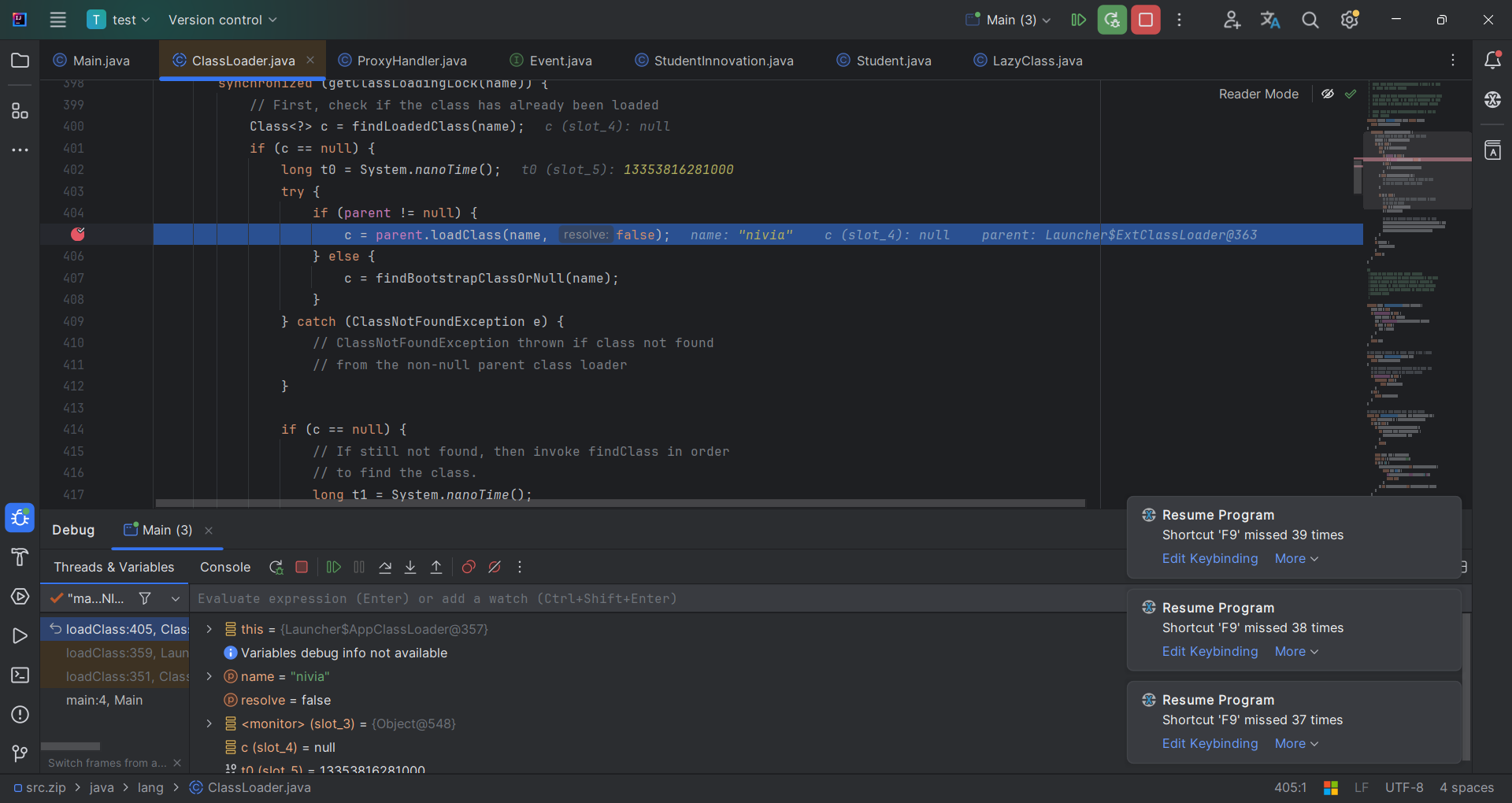Switch to the Console tab
This screenshot has width=1512, height=803.
(225, 567)
